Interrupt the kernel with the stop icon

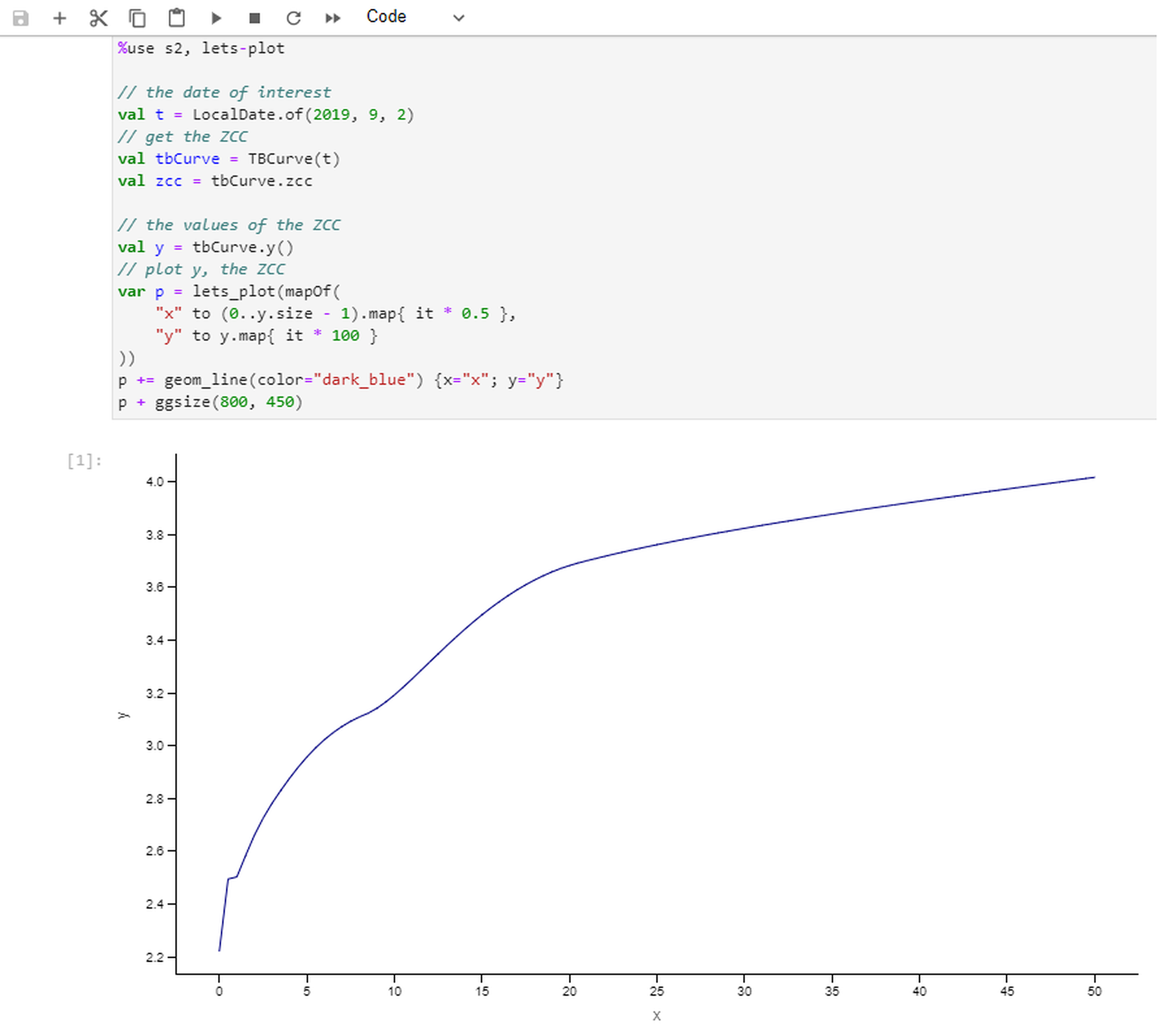(x=254, y=18)
